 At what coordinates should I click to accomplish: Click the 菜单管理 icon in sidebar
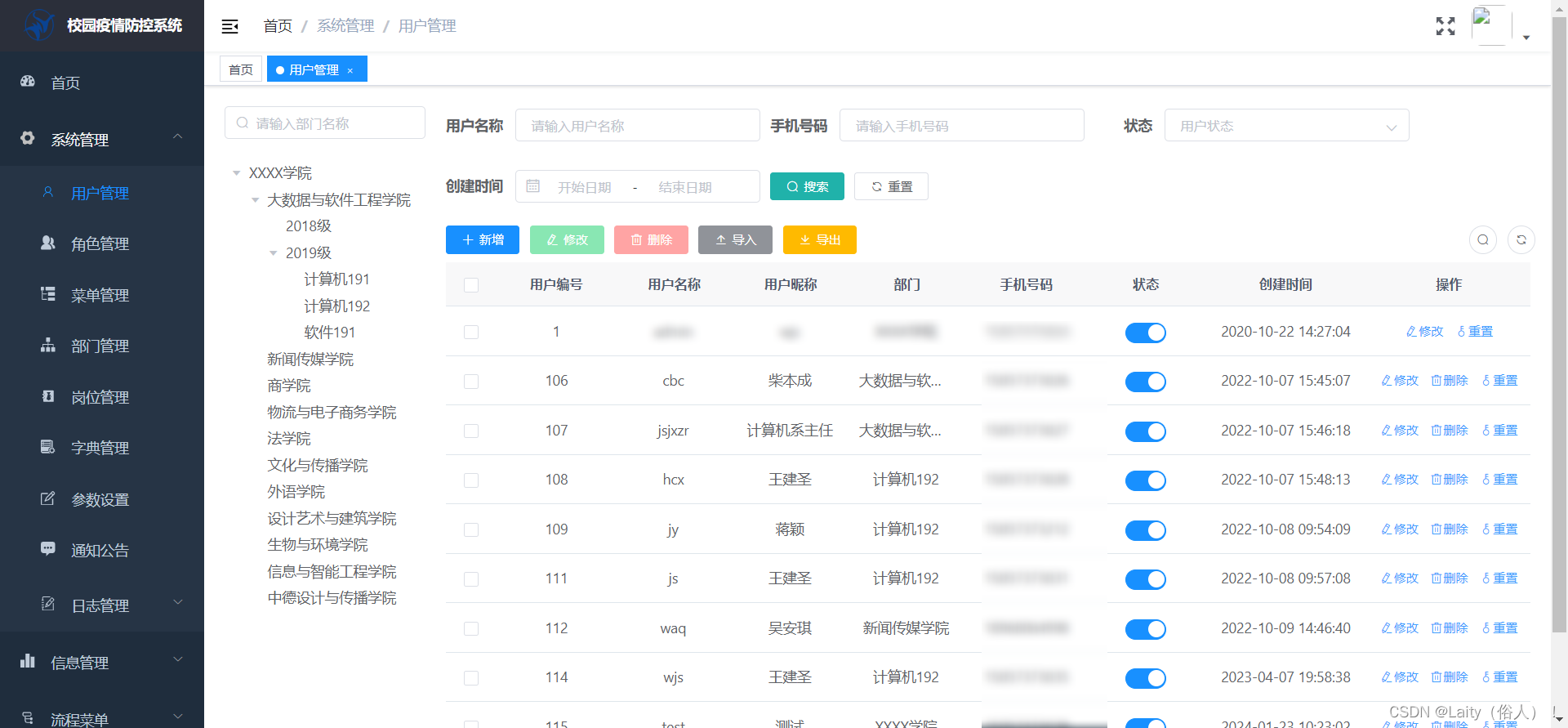[48, 294]
